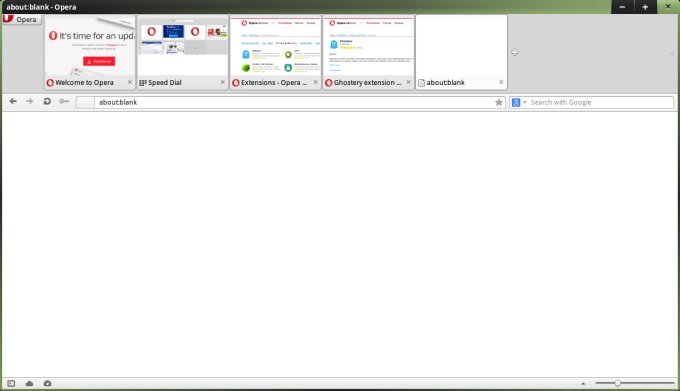The image size is (680, 391).
Task: Open the password wand key icon
Action: [64, 101]
